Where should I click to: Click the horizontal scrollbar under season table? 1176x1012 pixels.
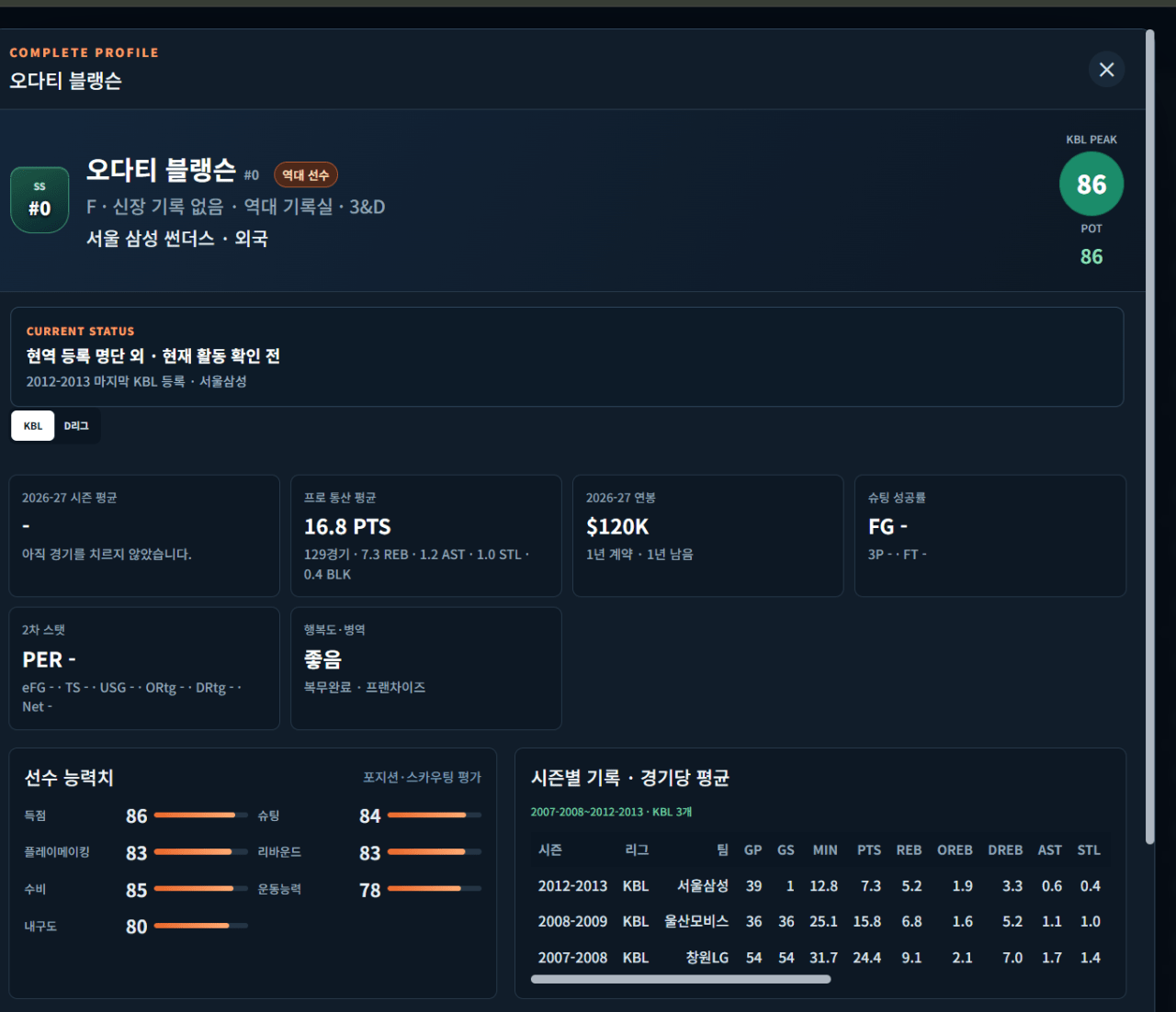681,979
